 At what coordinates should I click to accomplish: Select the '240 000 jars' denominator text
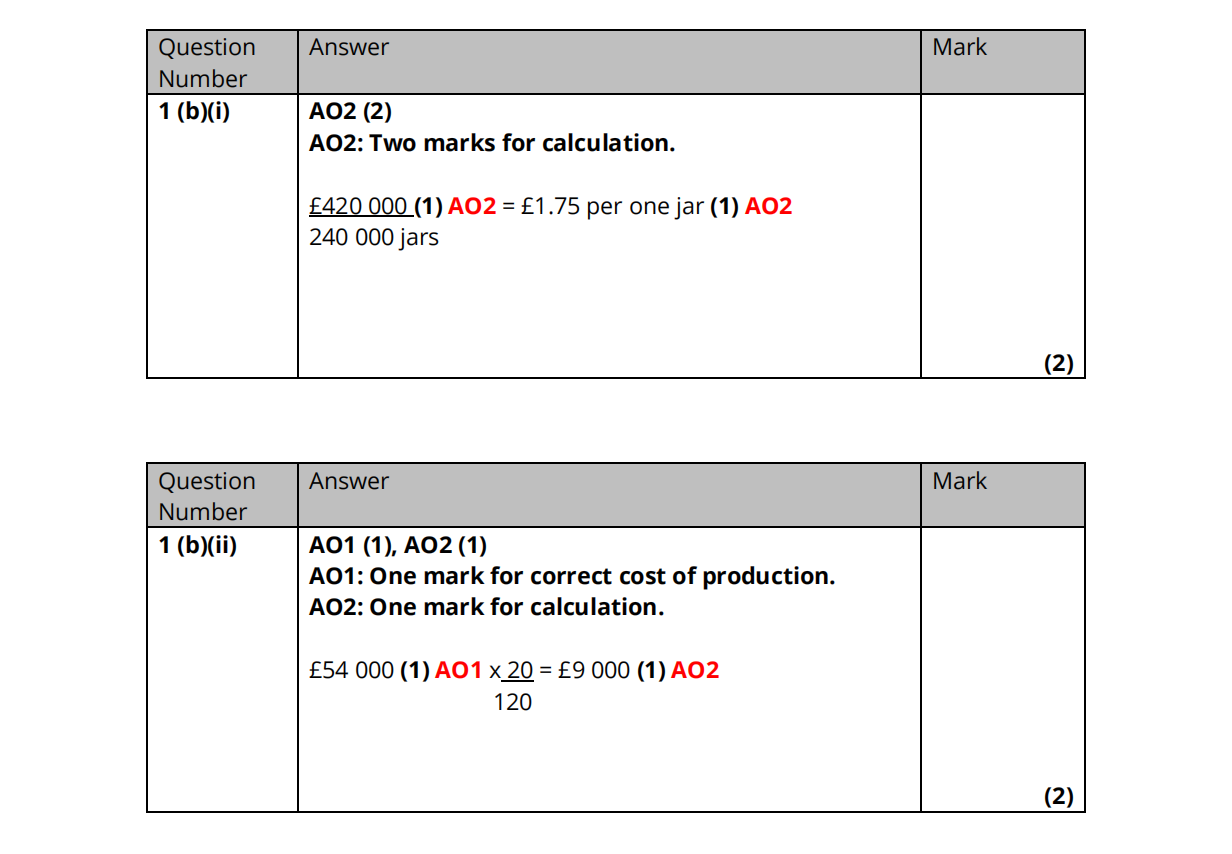(373, 238)
